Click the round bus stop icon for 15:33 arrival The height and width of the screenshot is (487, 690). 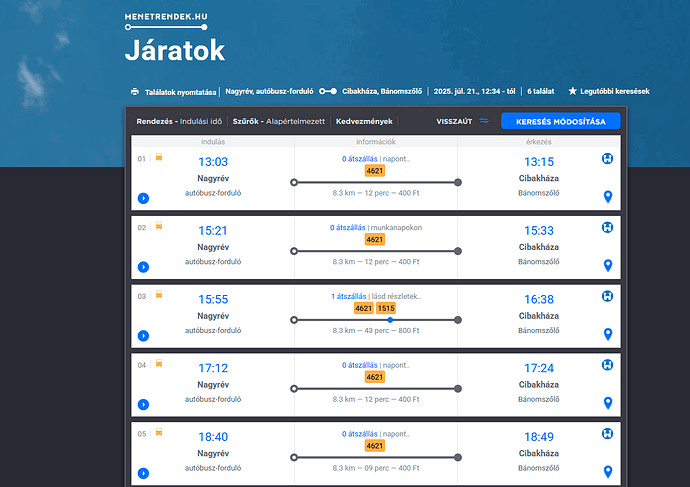point(607,227)
